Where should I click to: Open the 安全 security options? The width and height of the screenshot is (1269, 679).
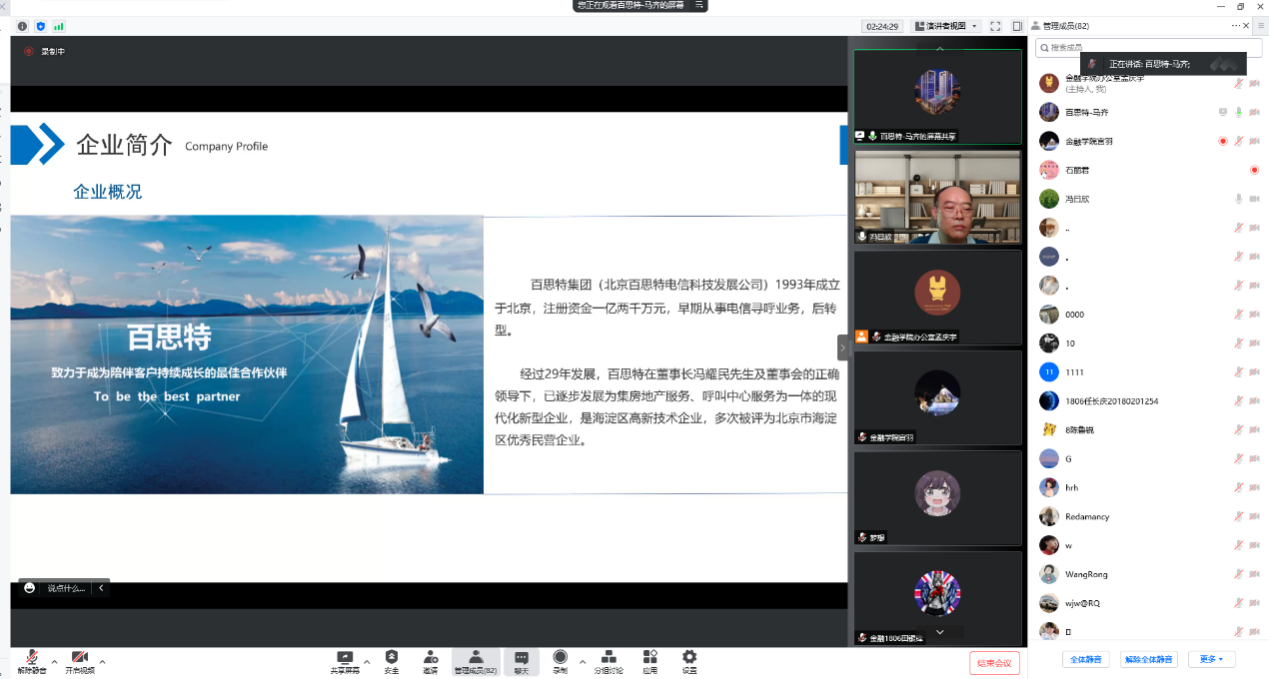391,660
